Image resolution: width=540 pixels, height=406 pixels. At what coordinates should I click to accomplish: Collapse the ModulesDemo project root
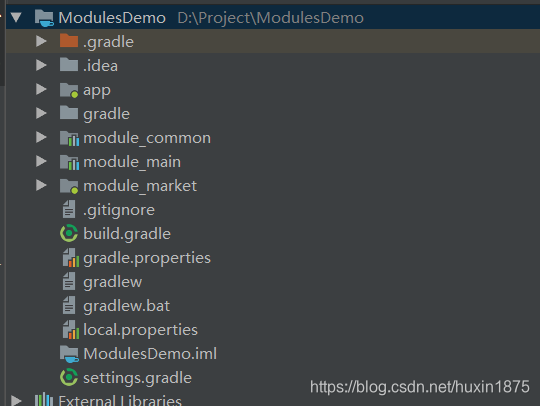16,18
